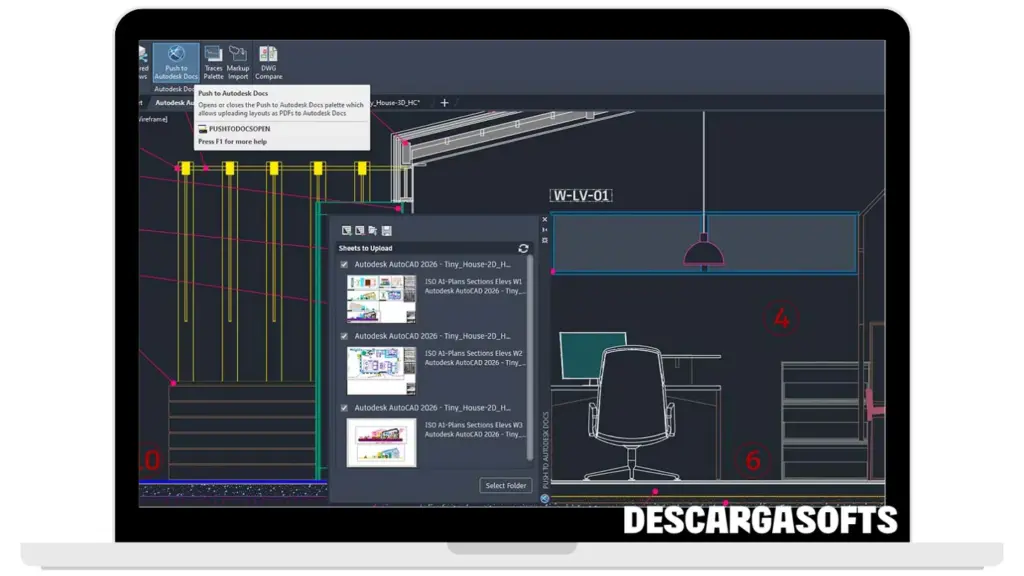The image size is (1024, 576).
Task: Open palette properties gear on title bar
Action: [545, 240]
